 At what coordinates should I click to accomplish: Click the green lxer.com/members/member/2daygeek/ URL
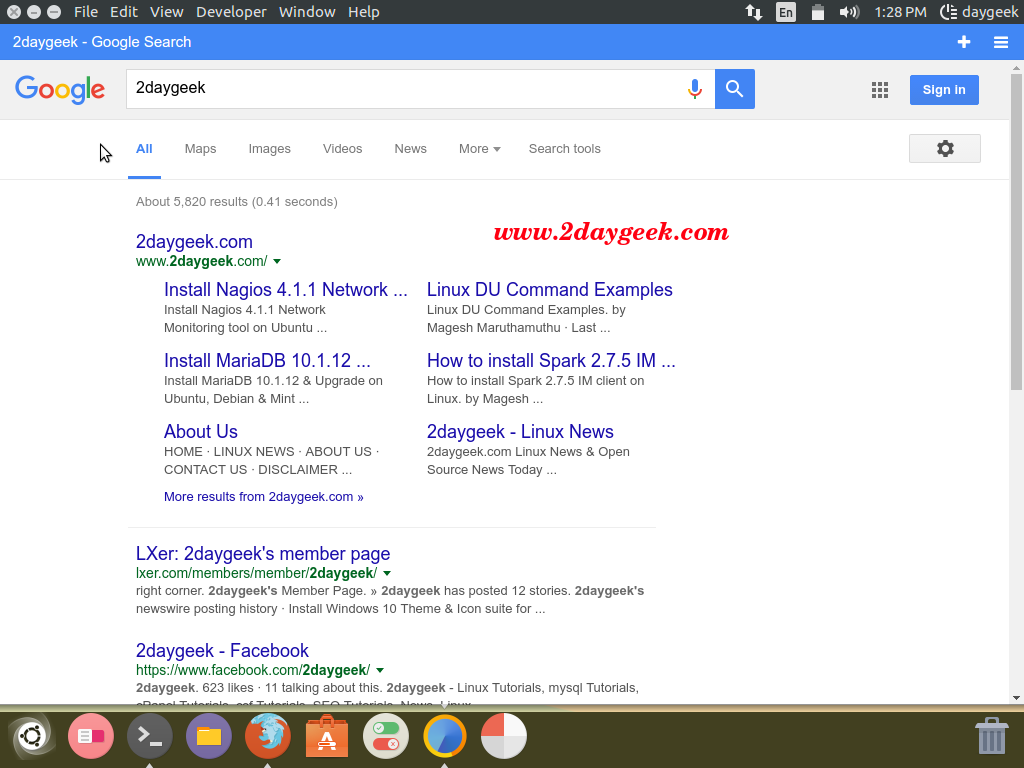[256, 573]
